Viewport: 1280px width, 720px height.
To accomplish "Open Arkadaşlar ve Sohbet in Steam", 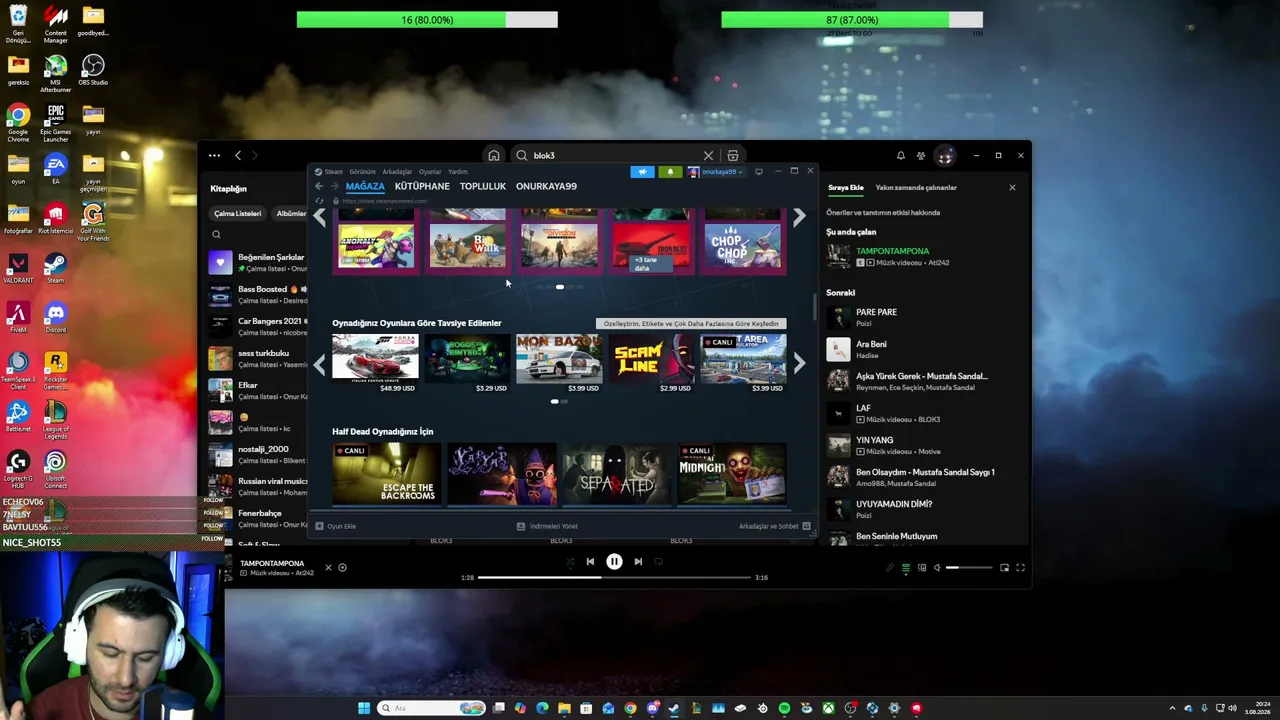I will click(x=774, y=526).
